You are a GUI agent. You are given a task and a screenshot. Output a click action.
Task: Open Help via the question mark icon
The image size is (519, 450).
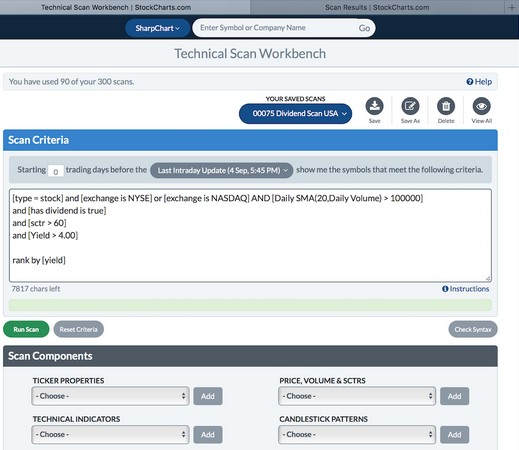(470, 82)
